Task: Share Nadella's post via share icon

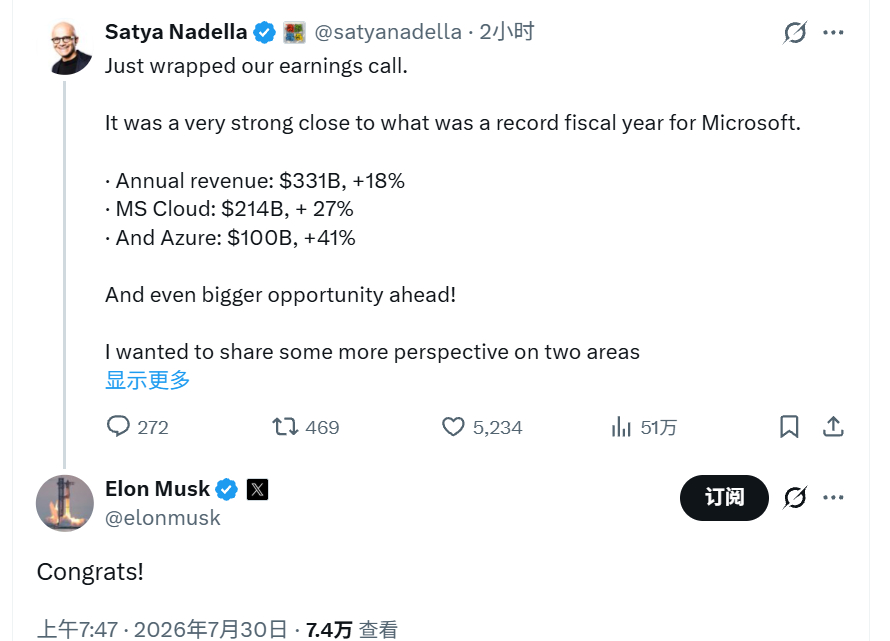Action: [833, 427]
